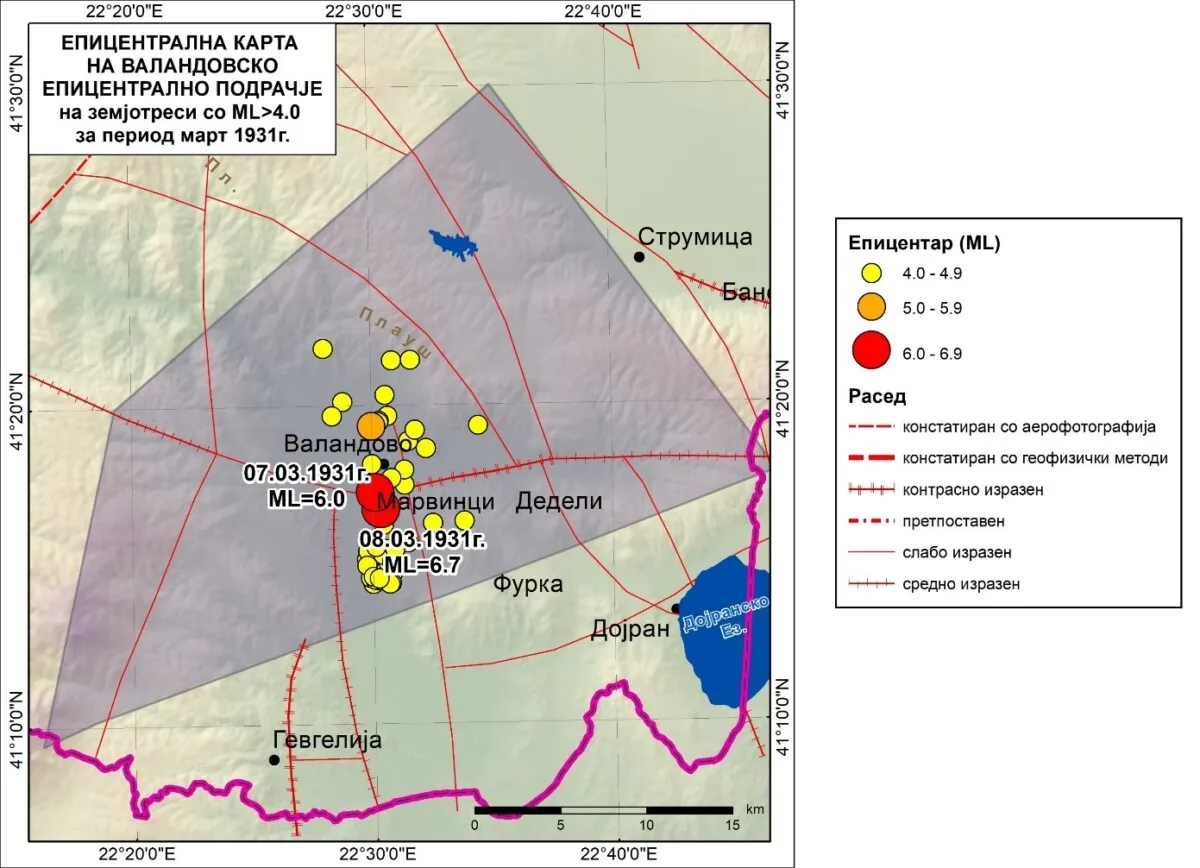The image size is (1200, 868).
Task: Click the dashed line symbol for аерофотографија fault
Action: pos(869,427)
